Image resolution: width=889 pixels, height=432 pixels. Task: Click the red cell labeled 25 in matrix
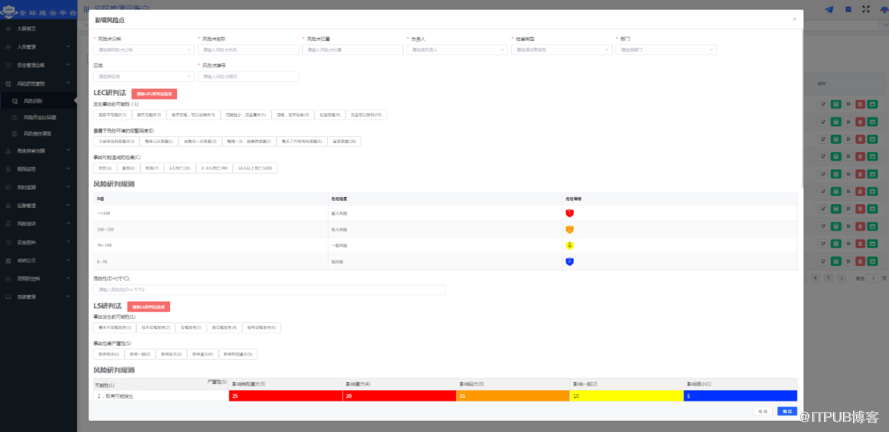point(285,396)
